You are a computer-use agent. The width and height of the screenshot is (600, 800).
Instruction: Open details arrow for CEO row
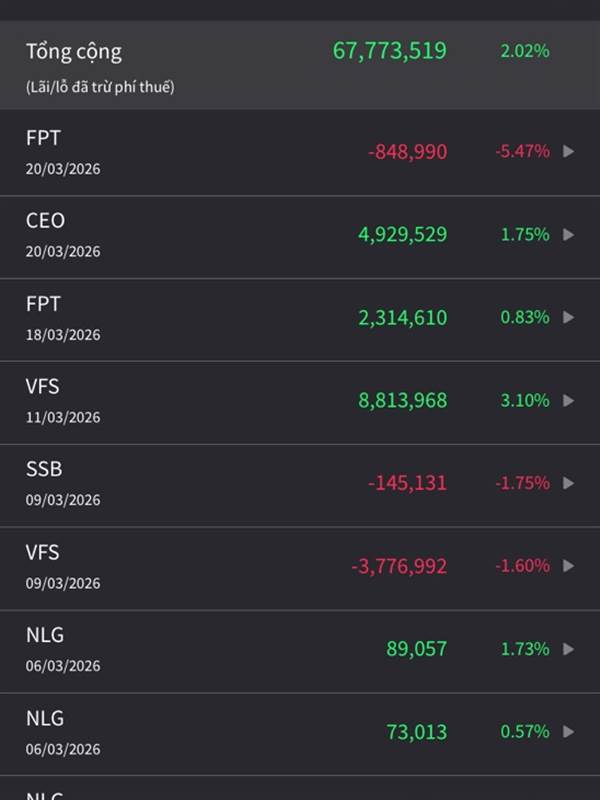tap(568, 235)
